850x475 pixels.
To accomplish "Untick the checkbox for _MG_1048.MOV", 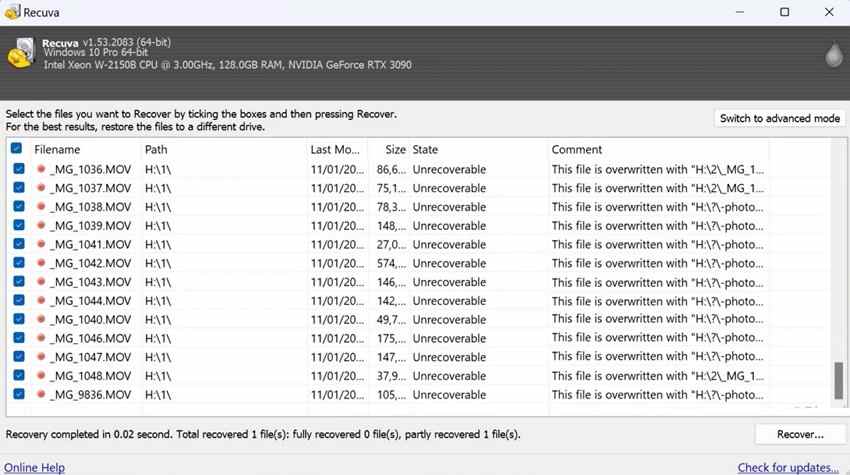I will [18, 375].
